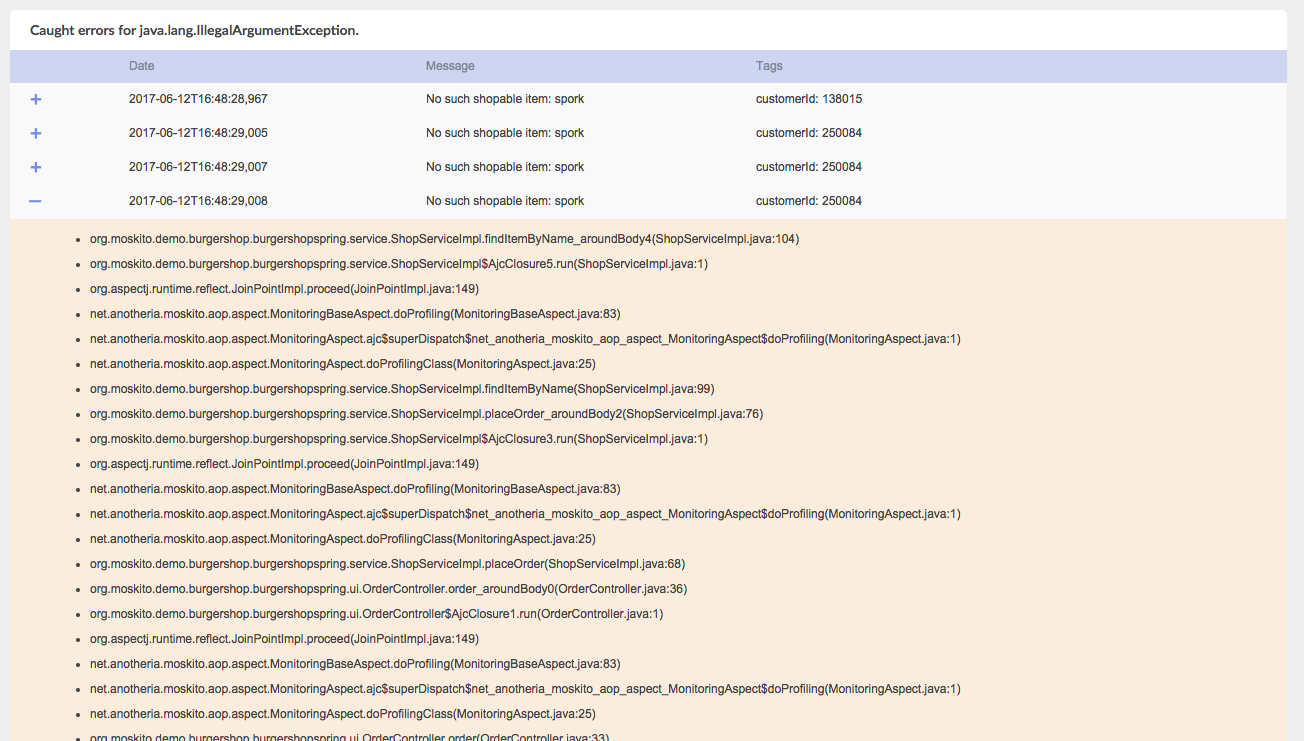This screenshot has width=1304, height=741.
Task: Select date 2017-06-12T16:48:28,967
Action: 198,99
